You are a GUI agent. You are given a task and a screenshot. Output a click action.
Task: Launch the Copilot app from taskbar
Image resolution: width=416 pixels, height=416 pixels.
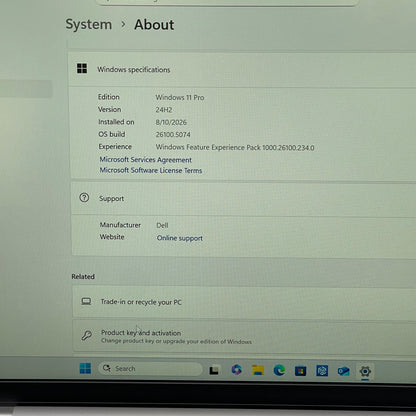pyautogui.click(x=236, y=370)
